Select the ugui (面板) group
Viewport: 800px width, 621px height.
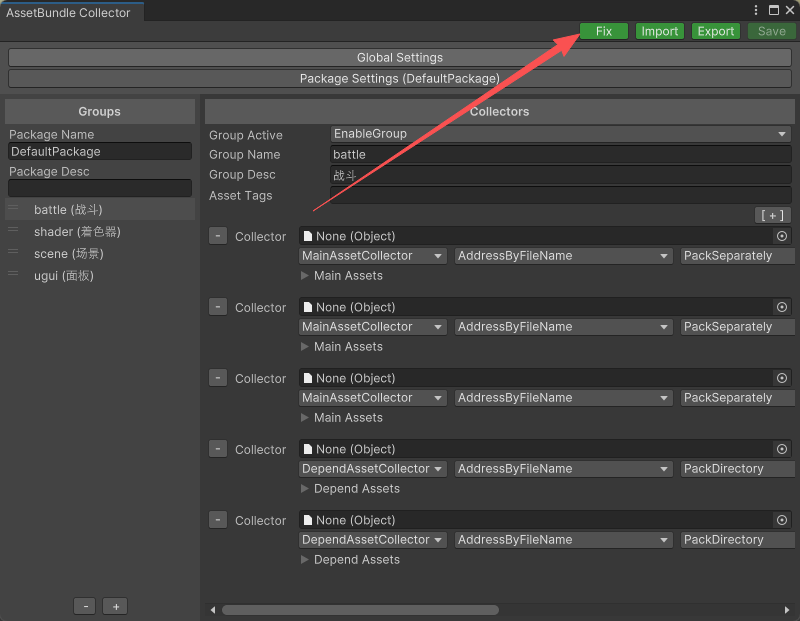click(100, 276)
